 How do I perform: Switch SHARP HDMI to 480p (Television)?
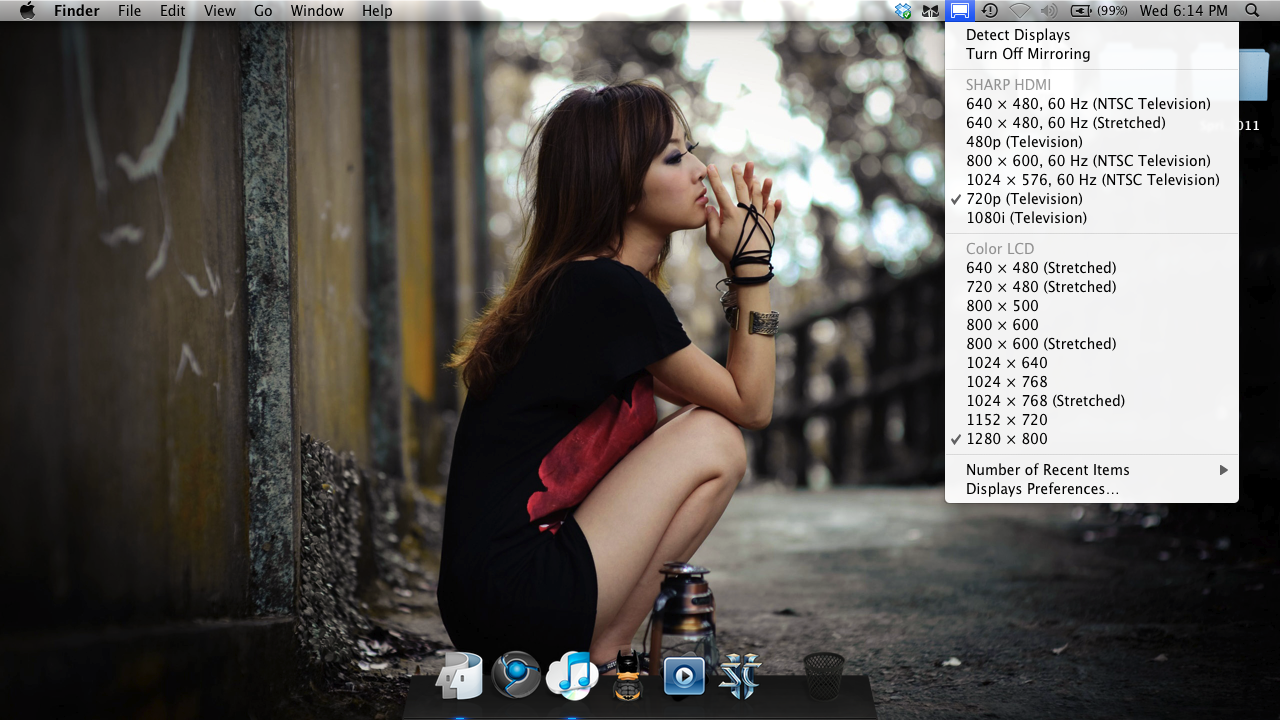point(1092,142)
